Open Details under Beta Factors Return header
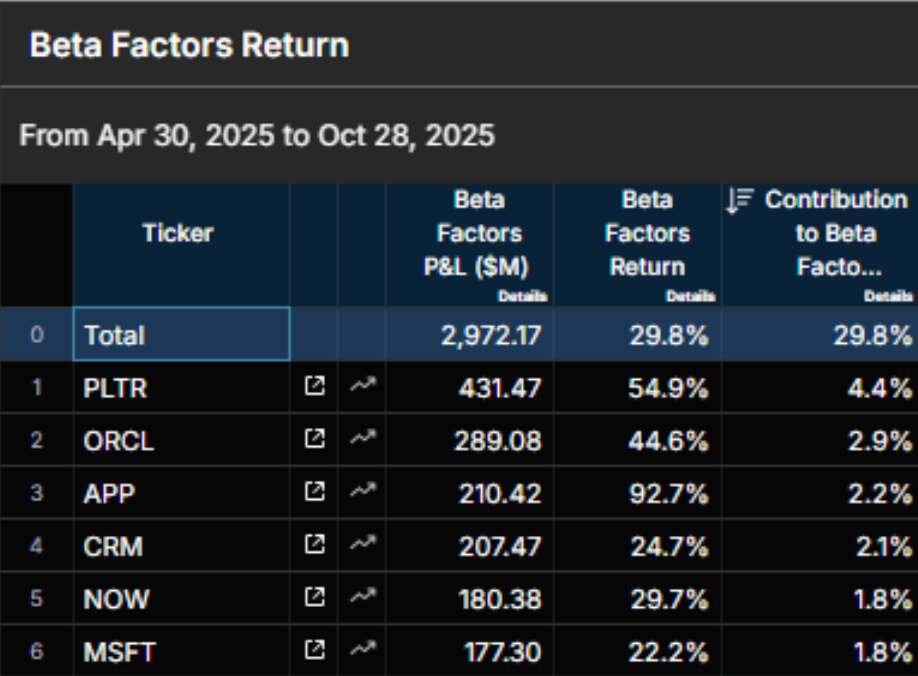This screenshot has width=918, height=676. 690,296
